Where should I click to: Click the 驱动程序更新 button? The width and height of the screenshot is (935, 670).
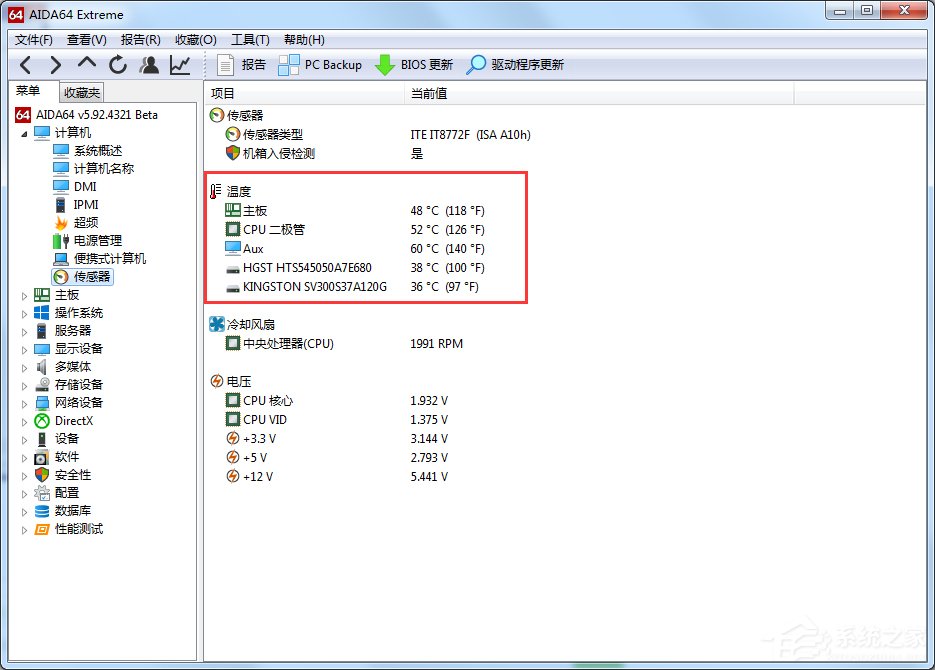click(x=516, y=64)
